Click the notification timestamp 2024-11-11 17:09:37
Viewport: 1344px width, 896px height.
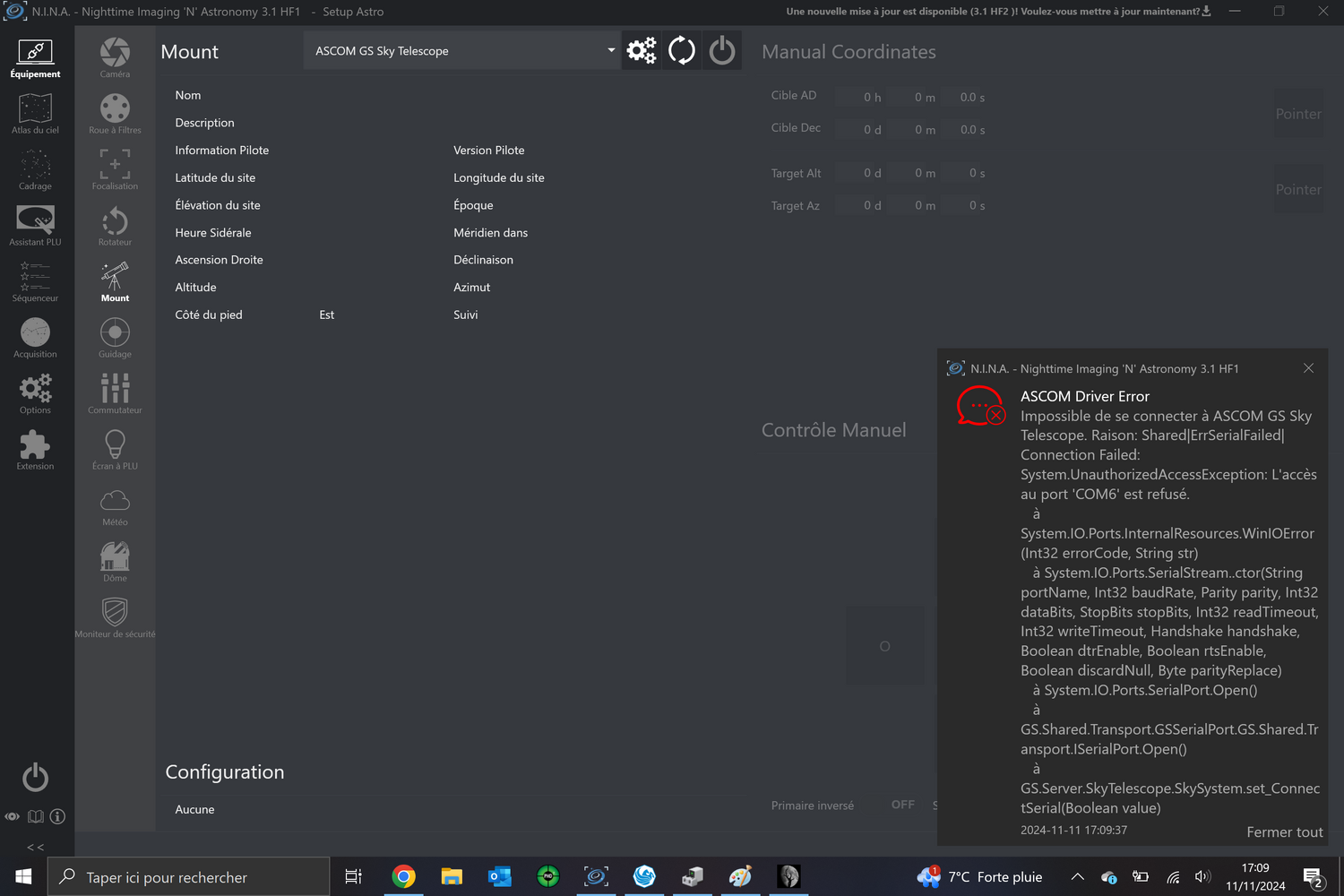[1073, 830]
